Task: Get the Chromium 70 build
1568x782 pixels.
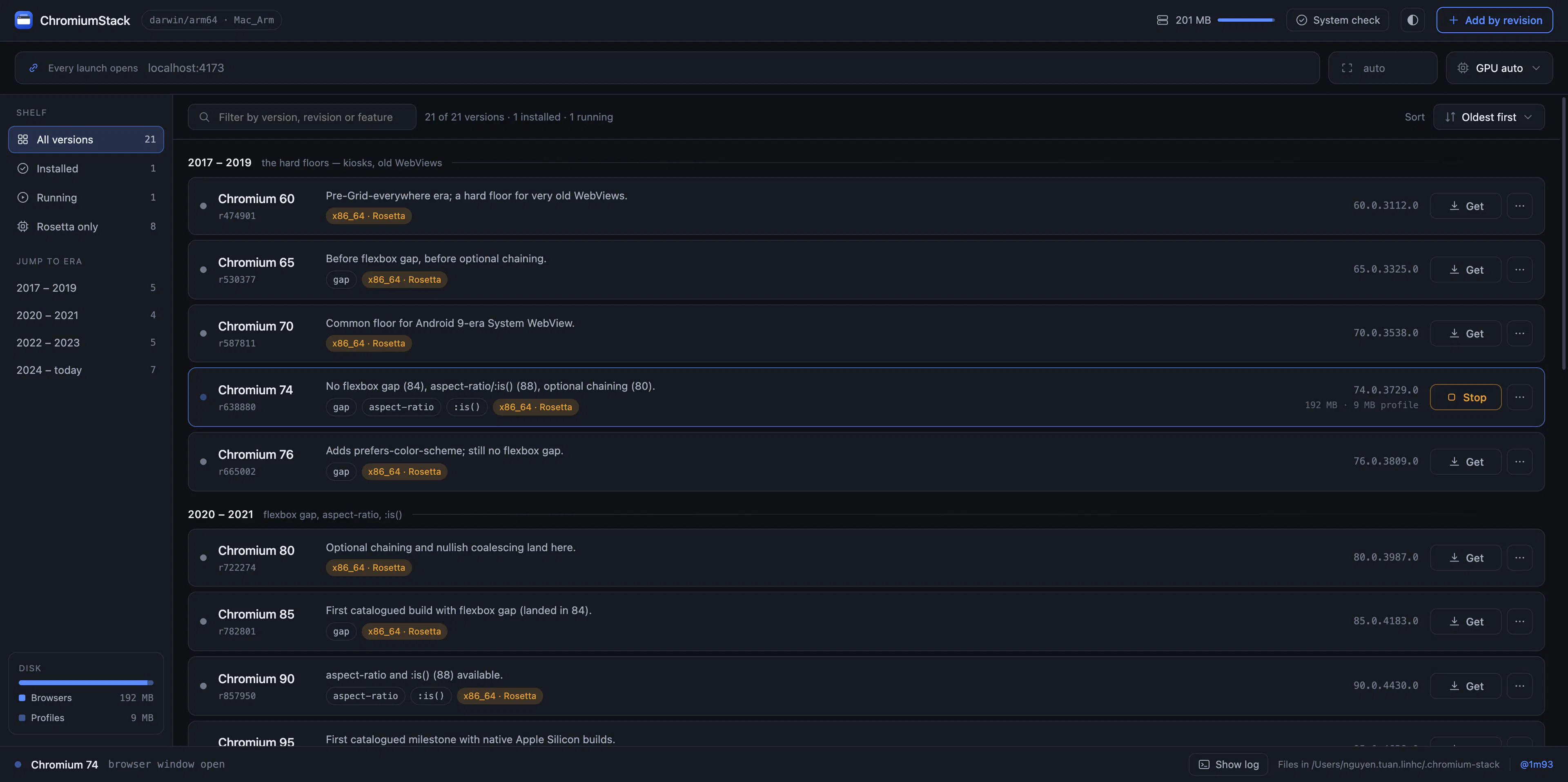Action: click(x=1465, y=333)
